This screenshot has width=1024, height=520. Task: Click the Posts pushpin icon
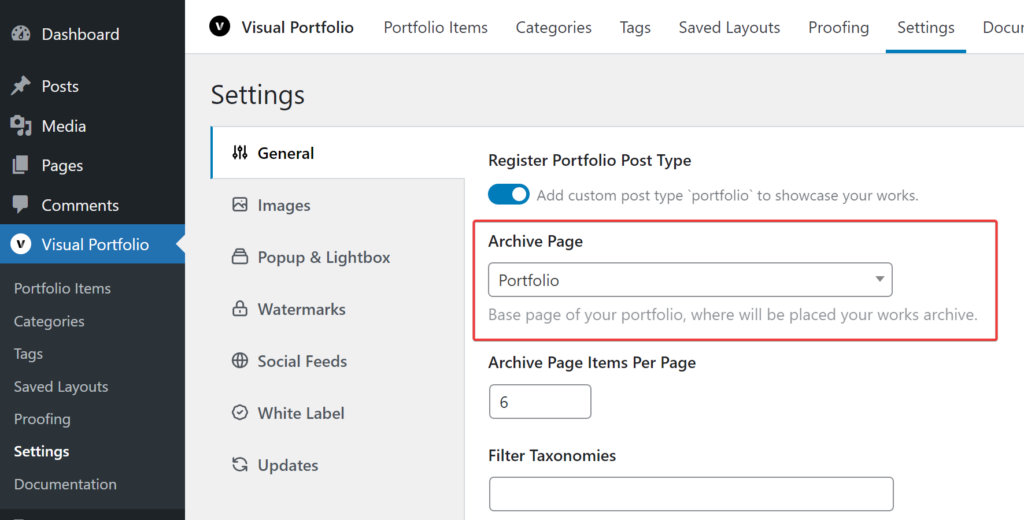pos(21,86)
